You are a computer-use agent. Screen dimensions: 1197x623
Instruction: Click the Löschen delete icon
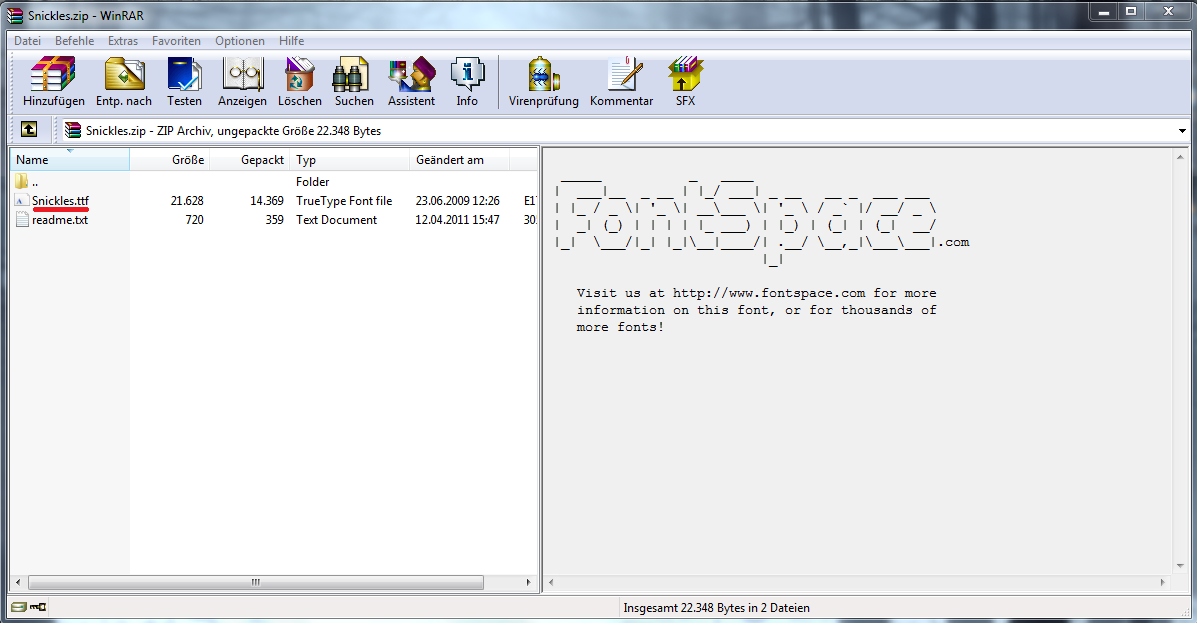click(299, 82)
